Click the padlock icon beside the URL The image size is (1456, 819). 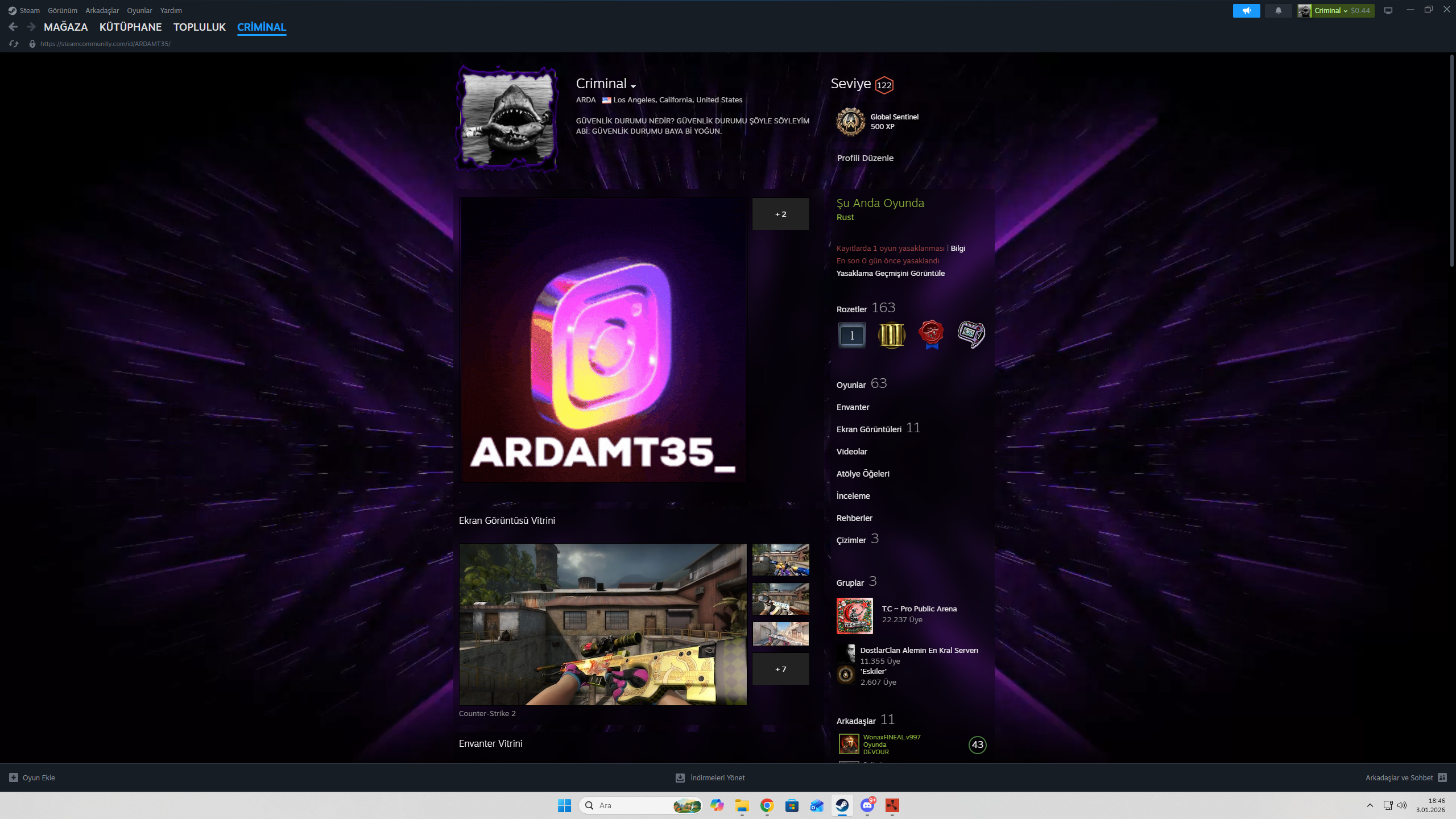pos(32,44)
